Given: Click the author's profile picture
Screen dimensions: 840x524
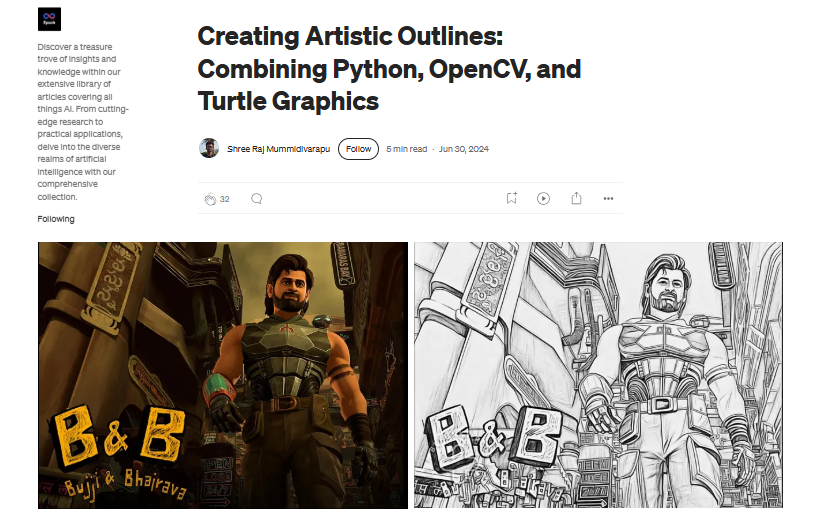Looking at the screenshot, I should pos(209,148).
